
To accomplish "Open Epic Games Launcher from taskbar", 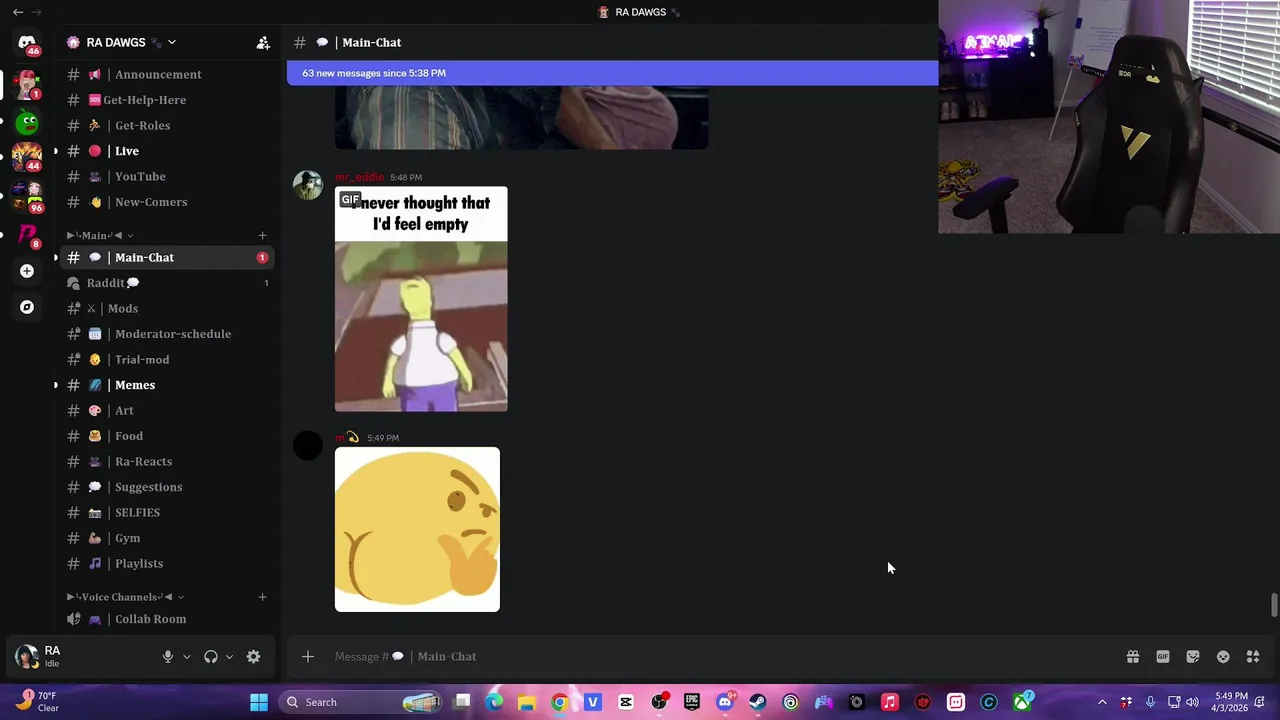I will click(692, 702).
